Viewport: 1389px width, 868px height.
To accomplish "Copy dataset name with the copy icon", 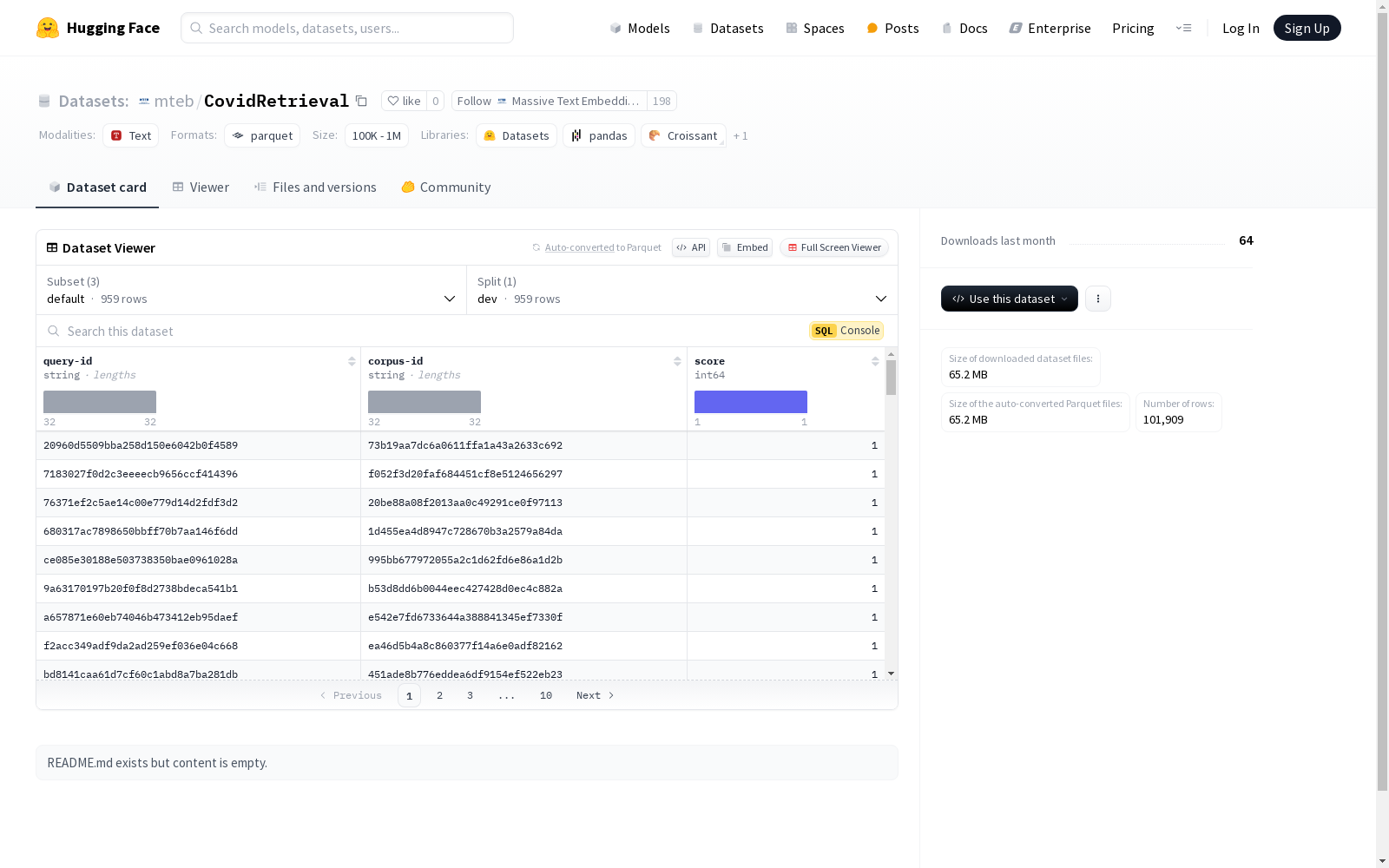I will pos(361,101).
